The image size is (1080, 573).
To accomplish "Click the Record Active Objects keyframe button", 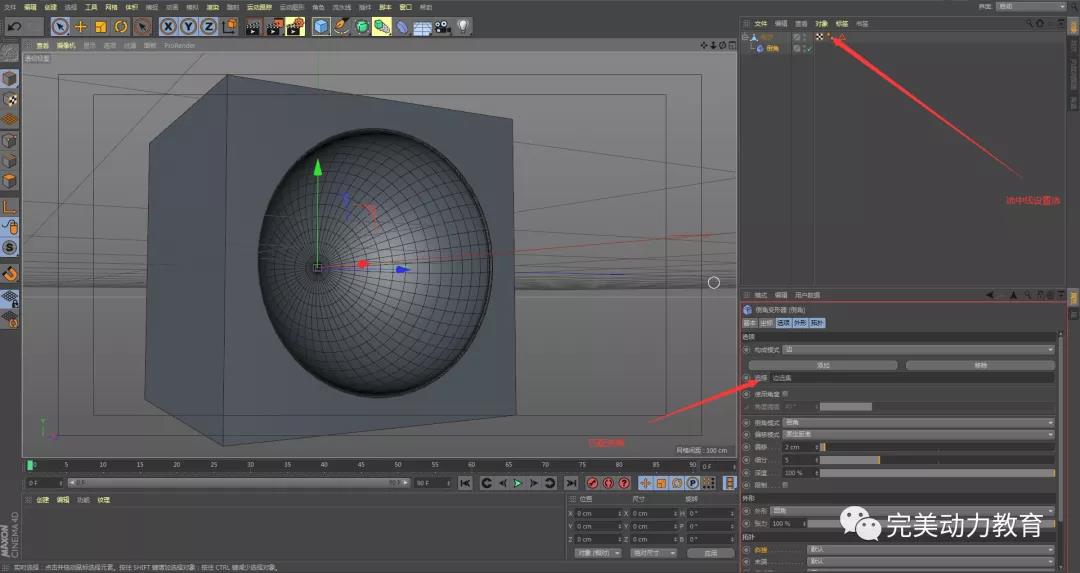I will click(x=592, y=483).
